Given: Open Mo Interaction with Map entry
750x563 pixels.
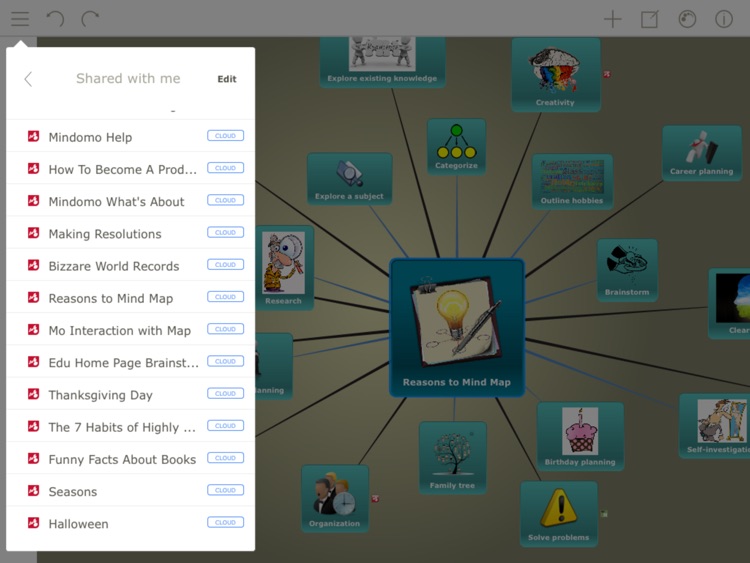Looking at the screenshot, I should click(130, 330).
